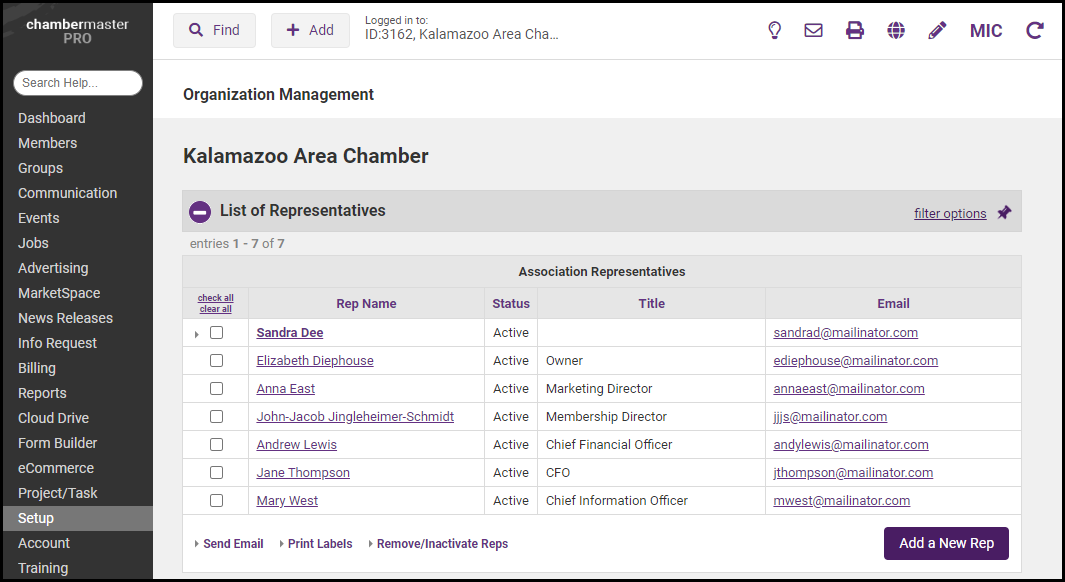1065x582 pixels.
Task: Check the box for Elizabeth Diephouse
Action: [x=216, y=361]
